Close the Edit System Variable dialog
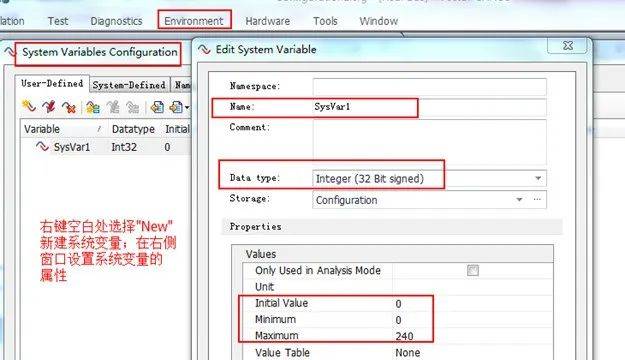Screen dimensions: 625x360 (568, 45)
